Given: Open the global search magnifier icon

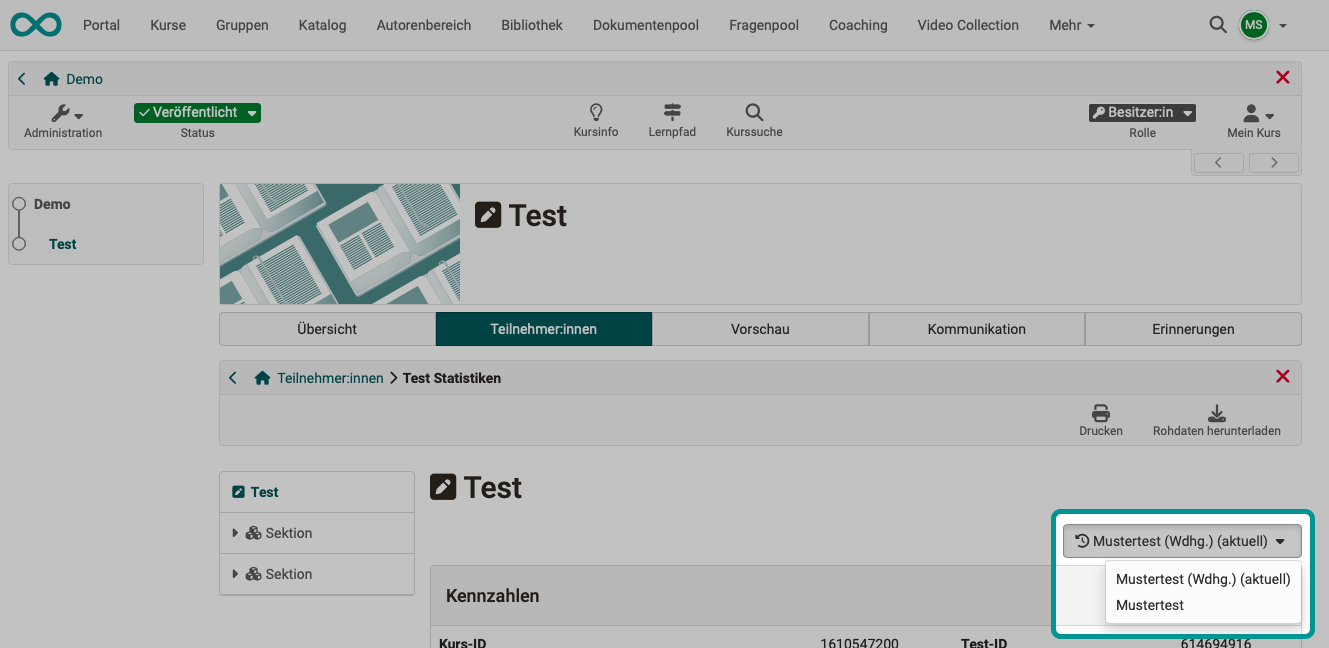Looking at the screenshot, I should [1217, 25].
